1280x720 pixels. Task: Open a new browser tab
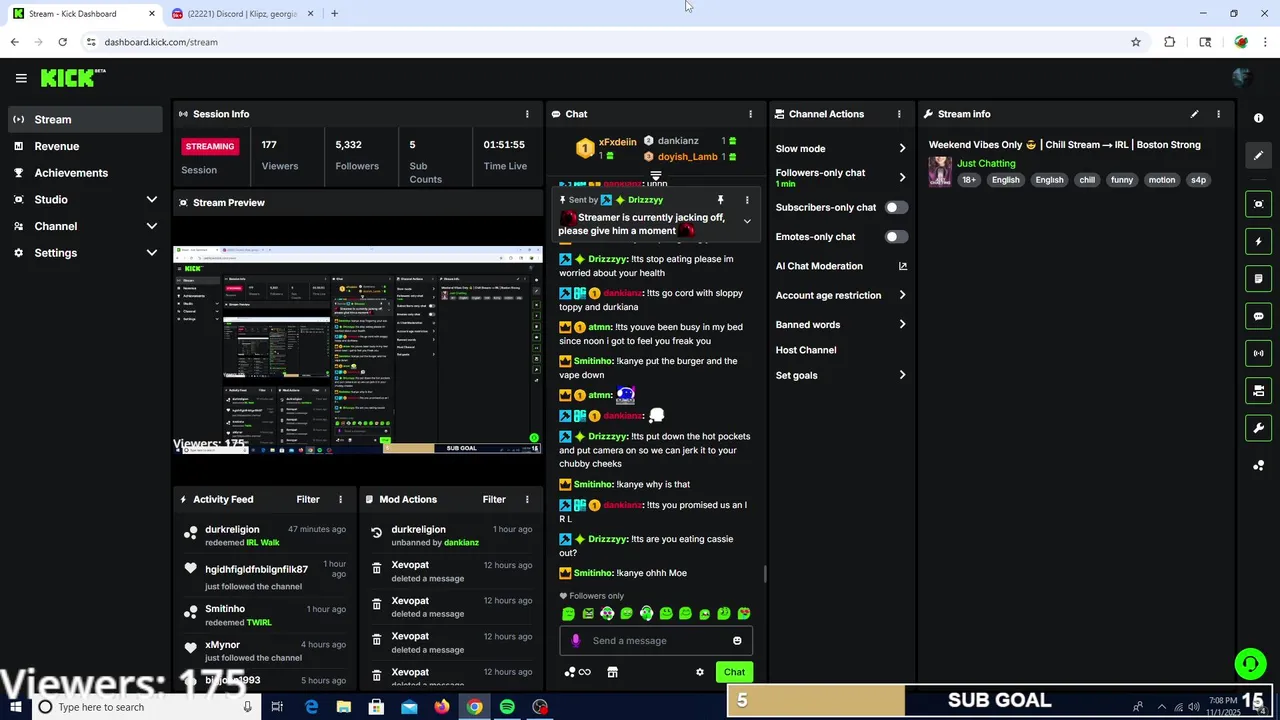click(x=334, y=14)
